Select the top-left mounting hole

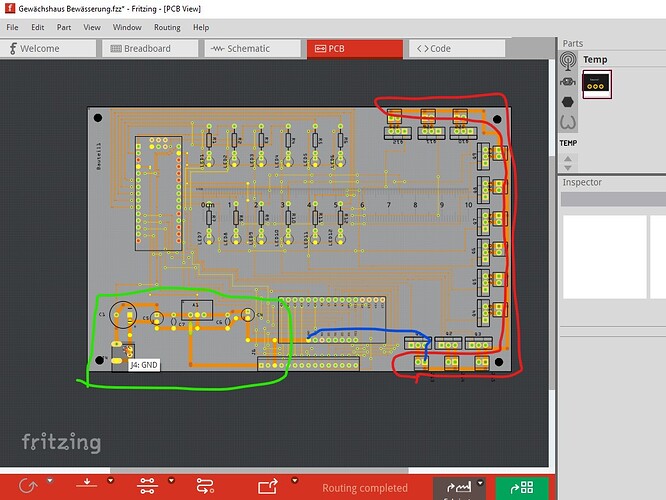98,118
